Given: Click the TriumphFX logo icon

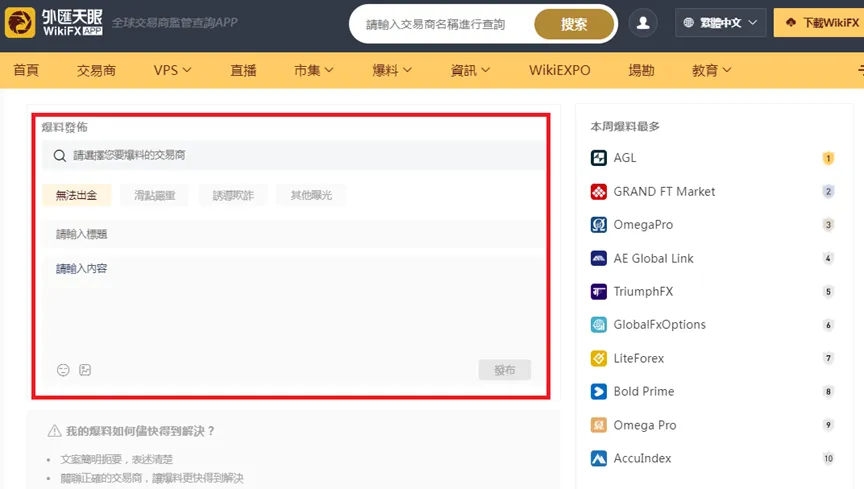Looking at the screenshot, I should point(598,292).
